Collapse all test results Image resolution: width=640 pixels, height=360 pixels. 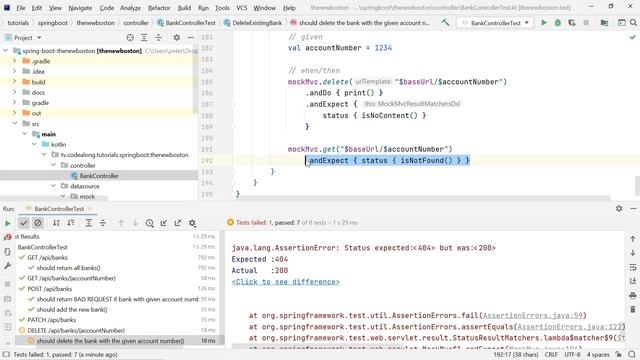point(103,223)
